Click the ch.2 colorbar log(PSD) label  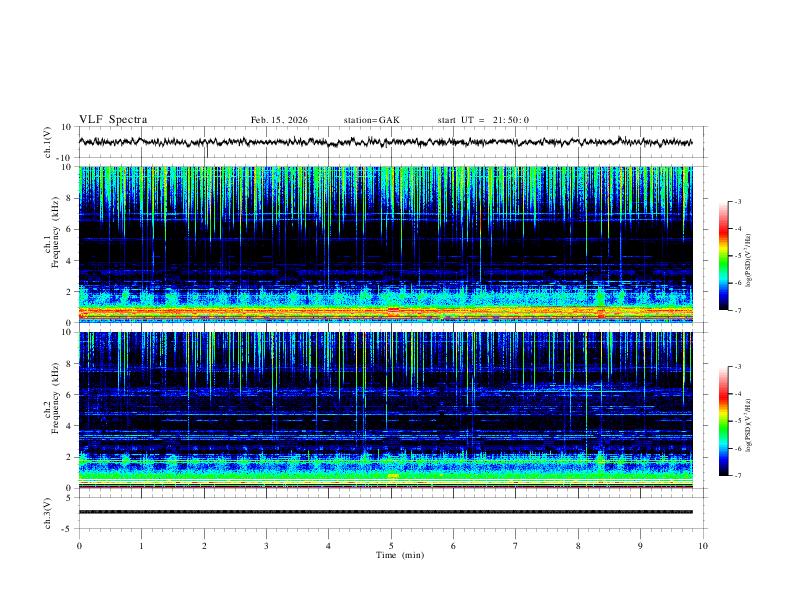[748, 426]
